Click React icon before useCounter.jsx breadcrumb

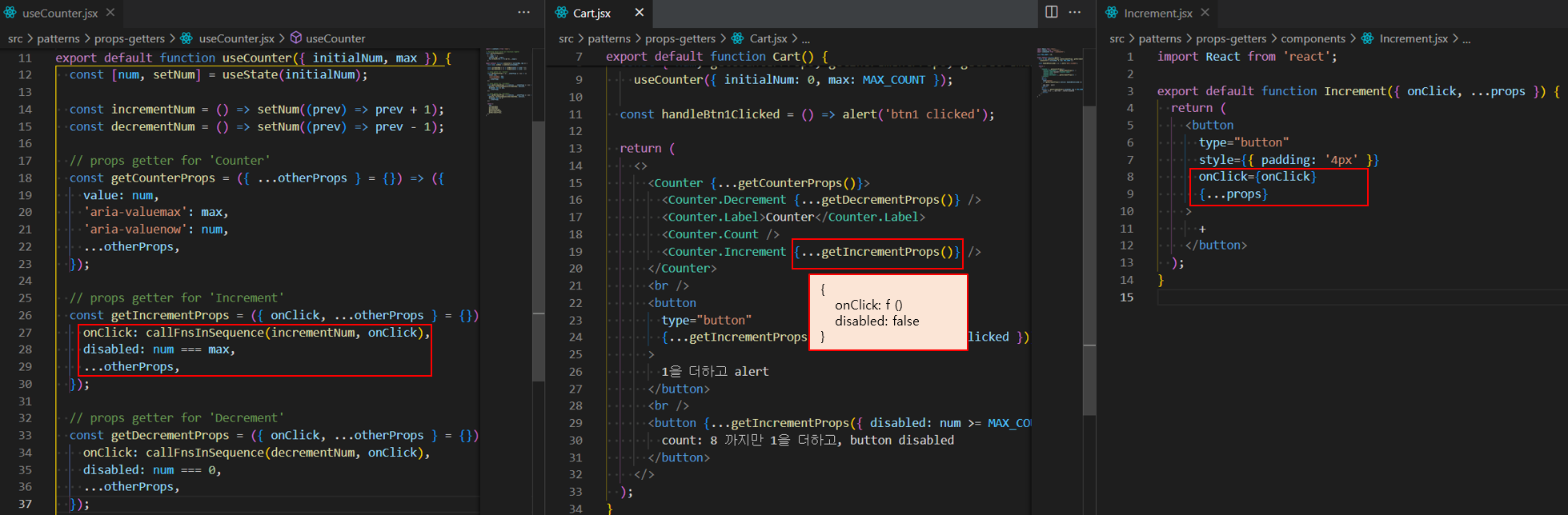[x=186, y=38]
